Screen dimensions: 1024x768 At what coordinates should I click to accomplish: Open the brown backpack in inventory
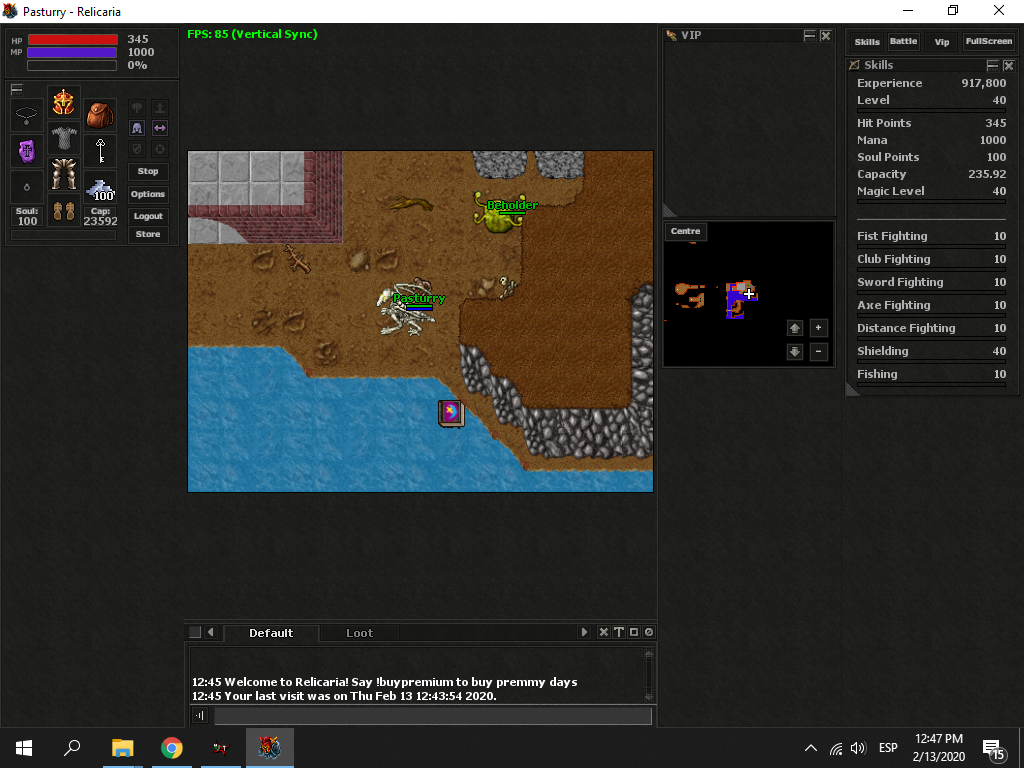[x=100, y=116]
